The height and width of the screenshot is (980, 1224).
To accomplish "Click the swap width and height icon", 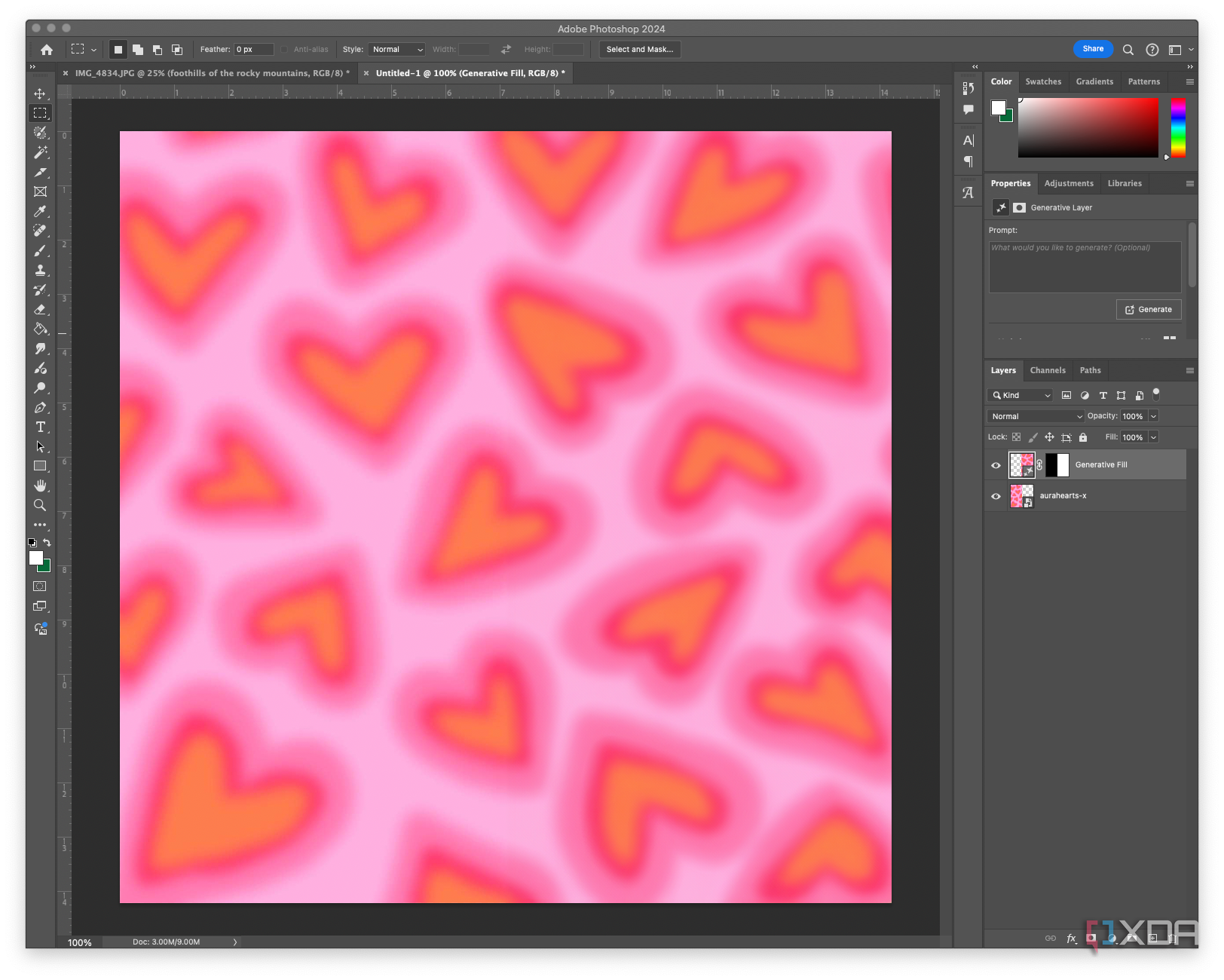I will (x=506, y=50).
